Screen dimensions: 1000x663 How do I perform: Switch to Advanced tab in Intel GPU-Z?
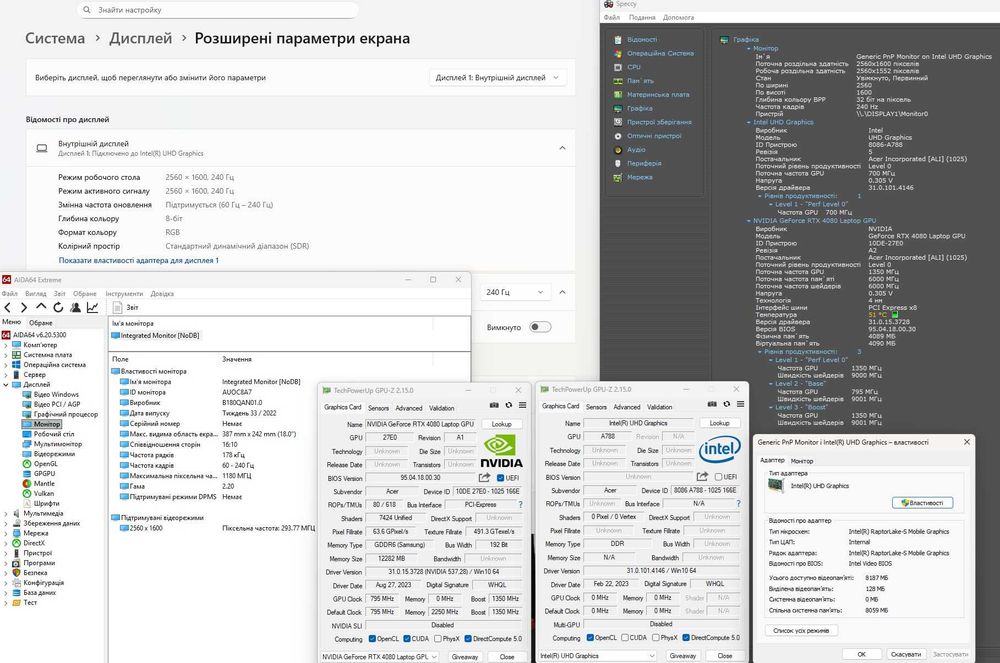(627, 407)
